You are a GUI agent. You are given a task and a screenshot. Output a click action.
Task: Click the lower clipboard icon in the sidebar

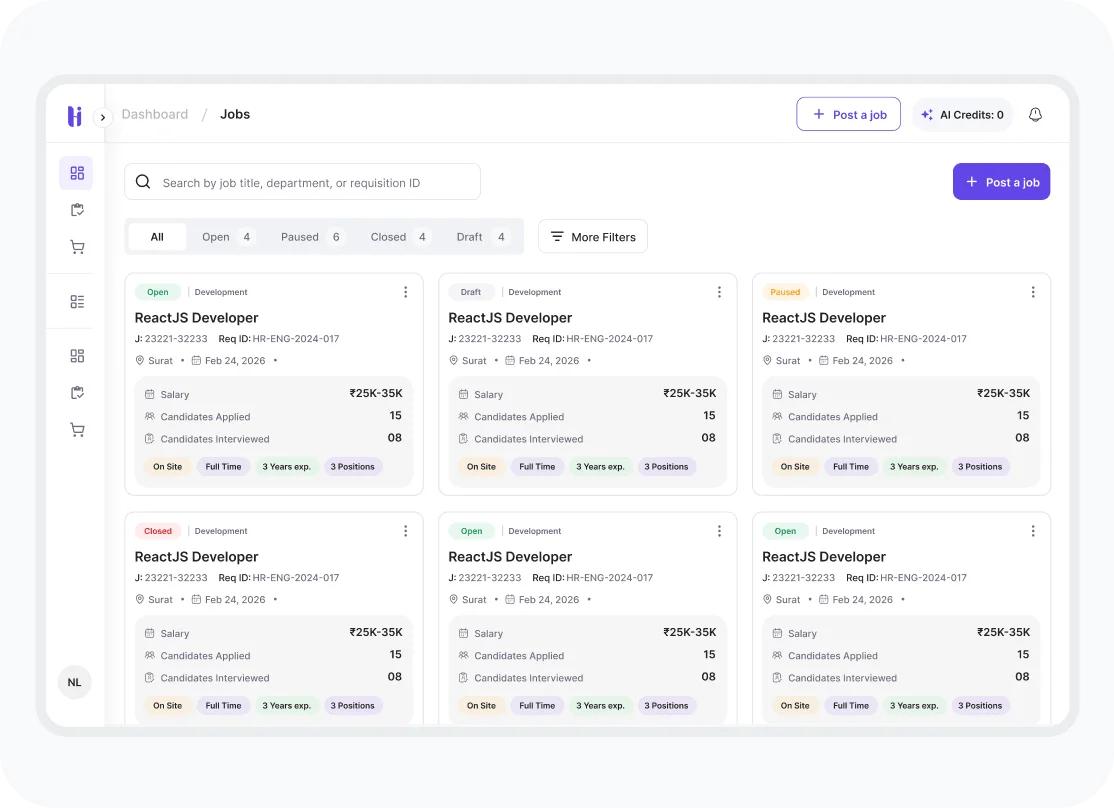tap(76, 392)
